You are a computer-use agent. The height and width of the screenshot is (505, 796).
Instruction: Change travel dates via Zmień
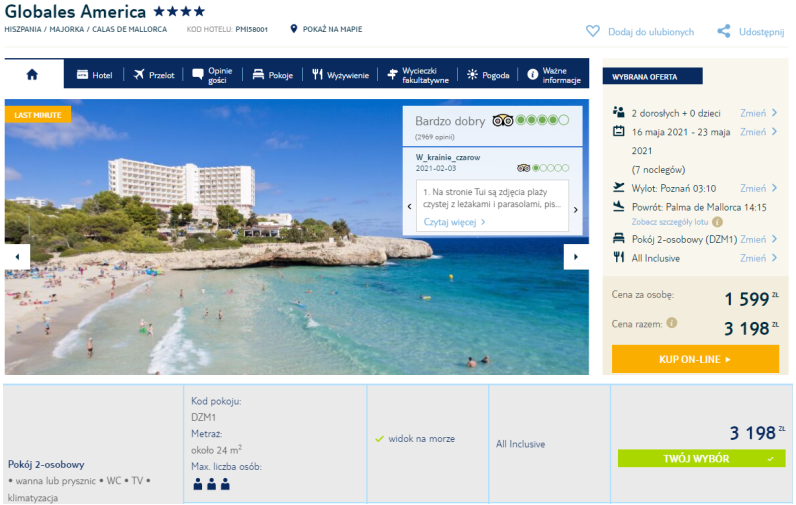[x=758, y=131]
